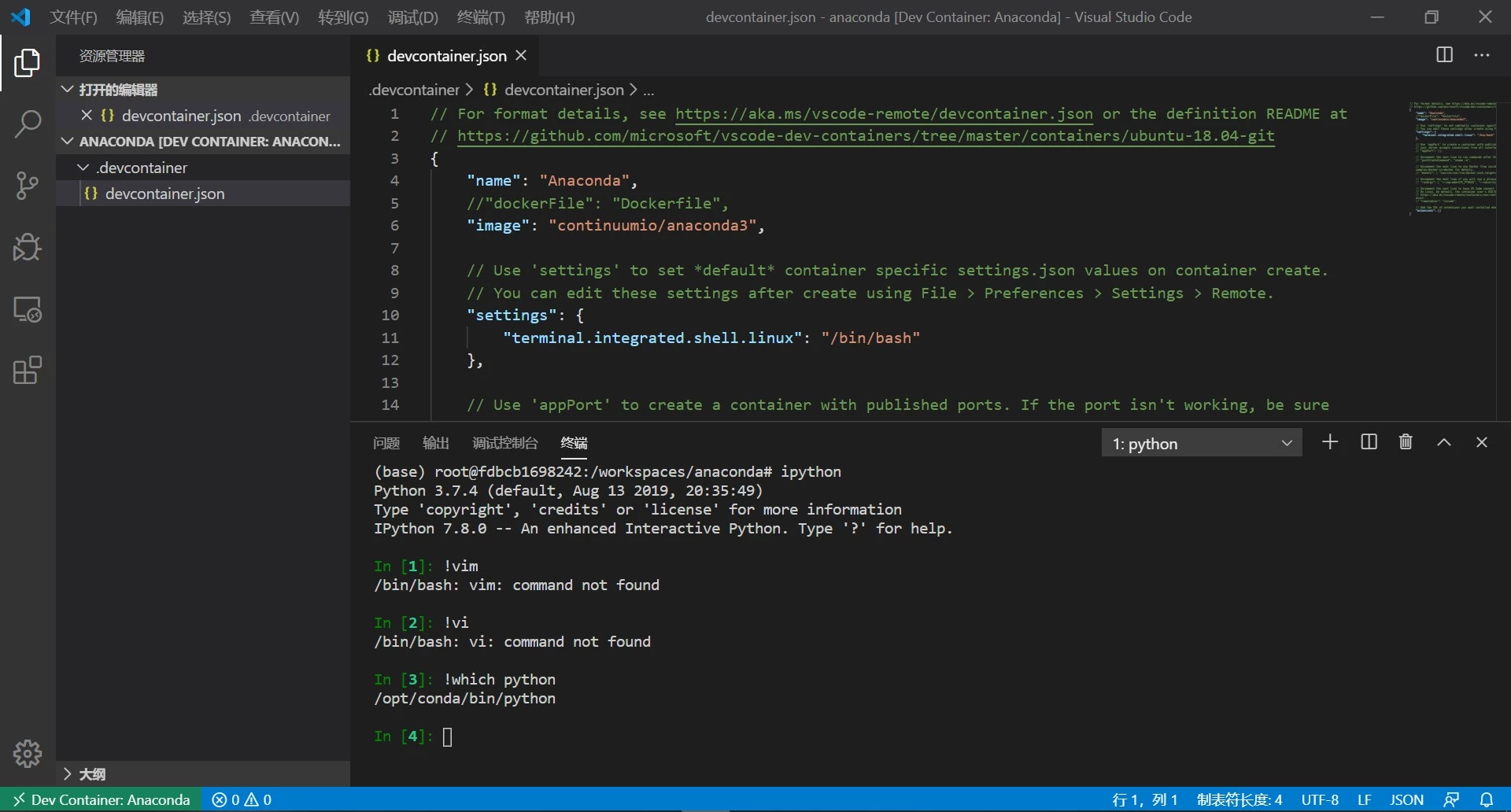Close the devcontainer.json editor tab
The image size is (1511, 812).
[x=521, y=56]
